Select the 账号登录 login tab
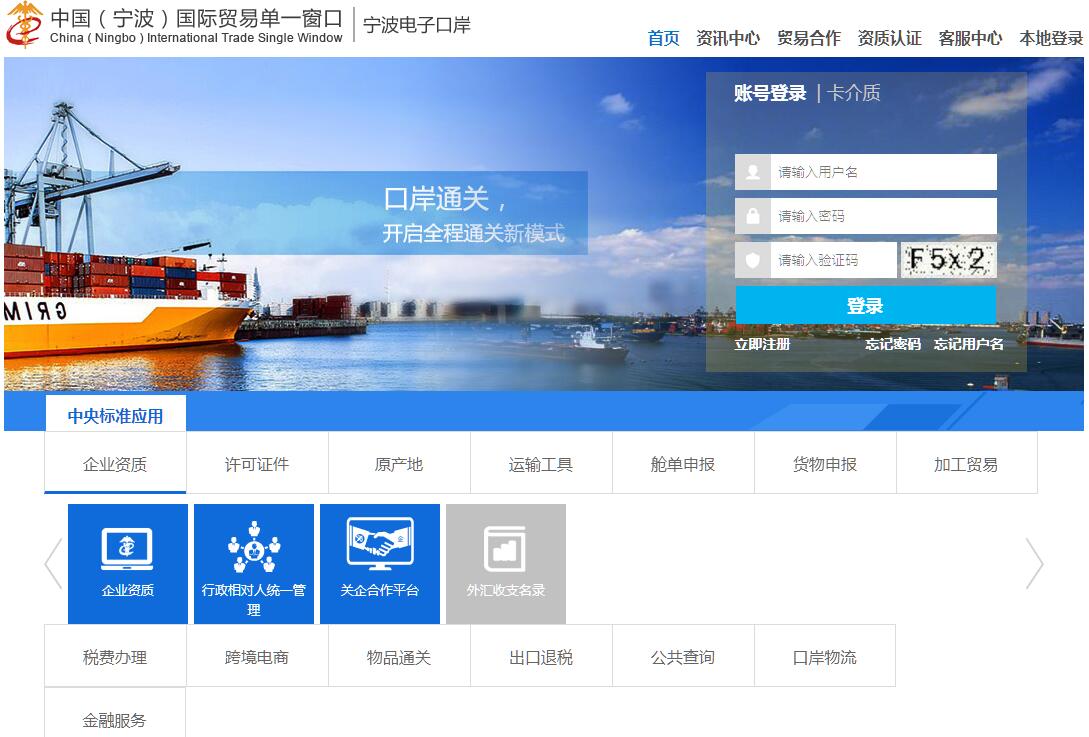 coord(770,92)
